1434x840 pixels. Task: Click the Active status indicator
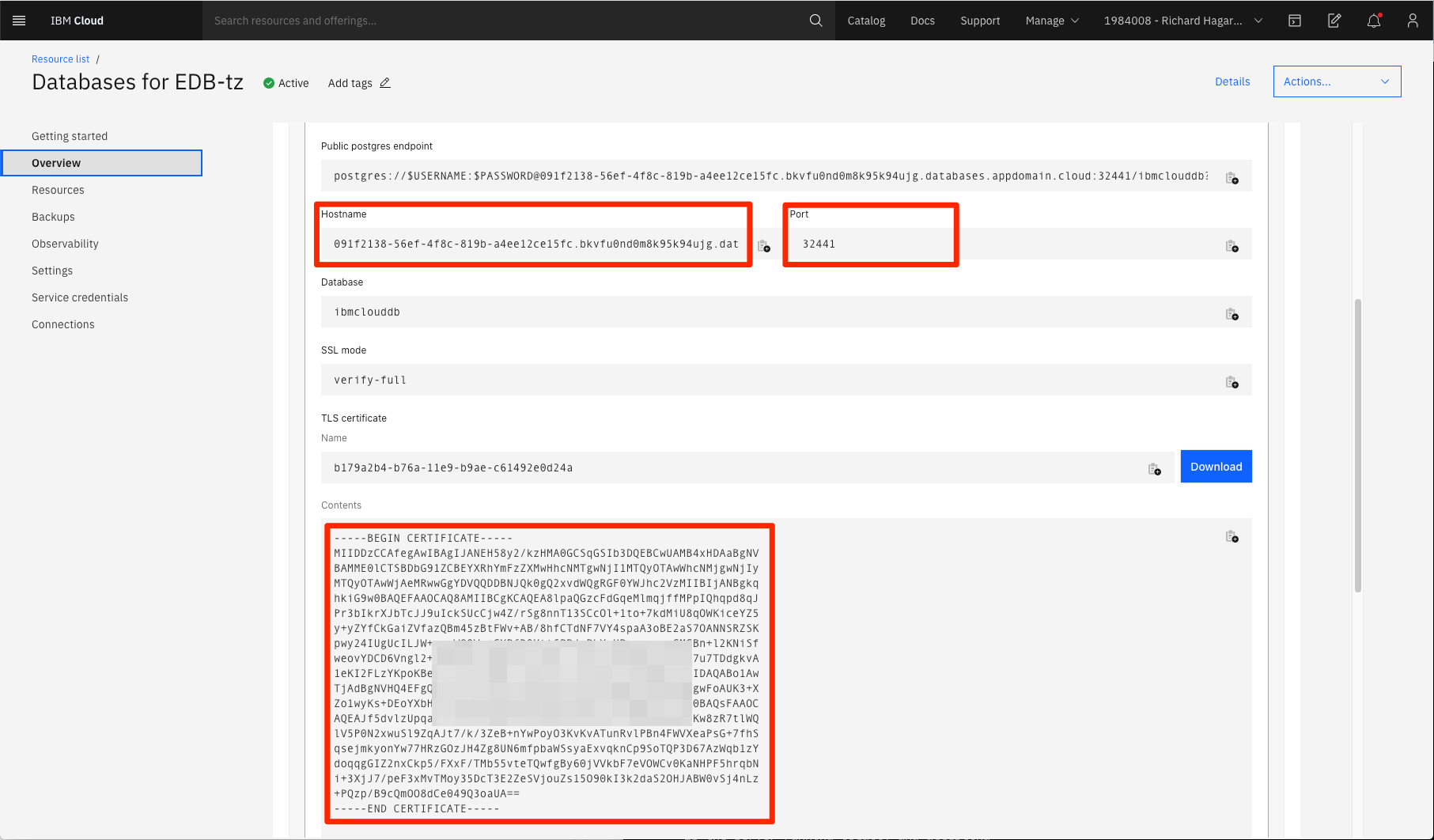pos(286,83)
